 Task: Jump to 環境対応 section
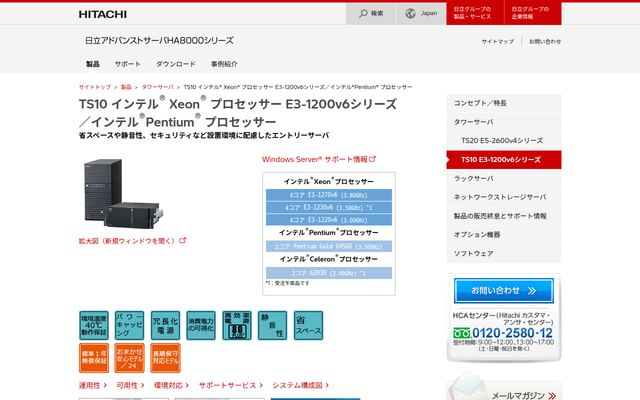click(x=171, y=385)
